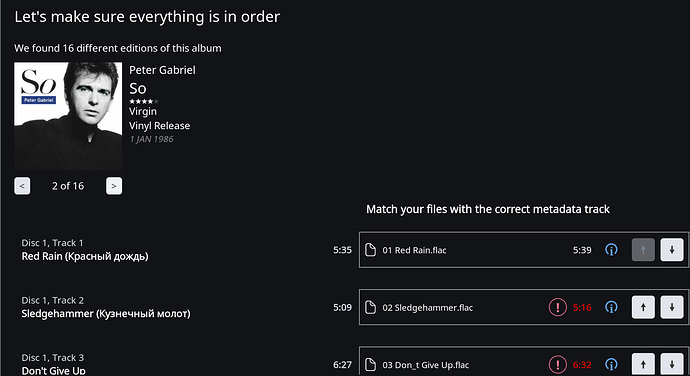Move 01 Red Rain.flac down

click(672, 250)
